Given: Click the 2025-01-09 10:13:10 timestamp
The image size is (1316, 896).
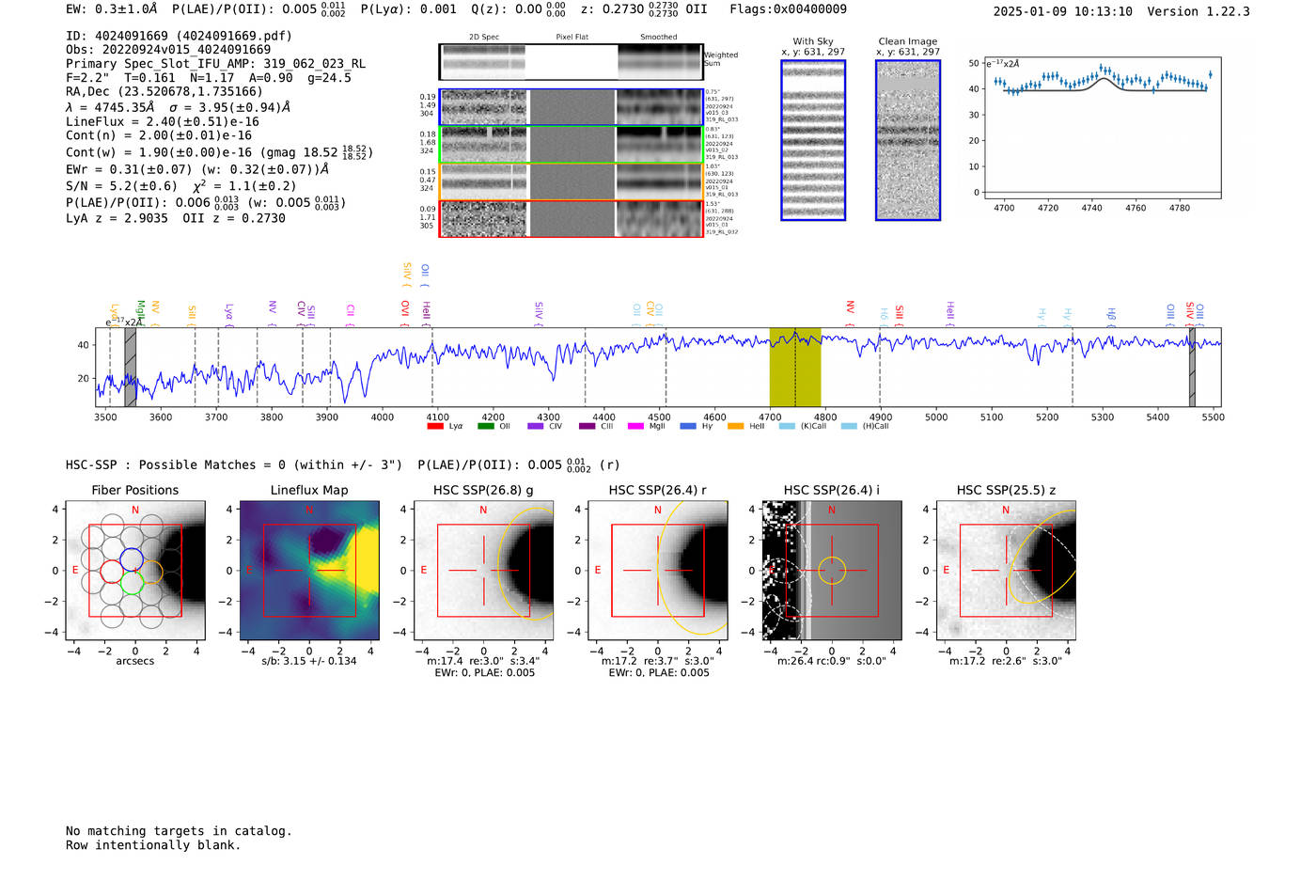Looking at the screenshot, I should click(x=1062, y=11).
